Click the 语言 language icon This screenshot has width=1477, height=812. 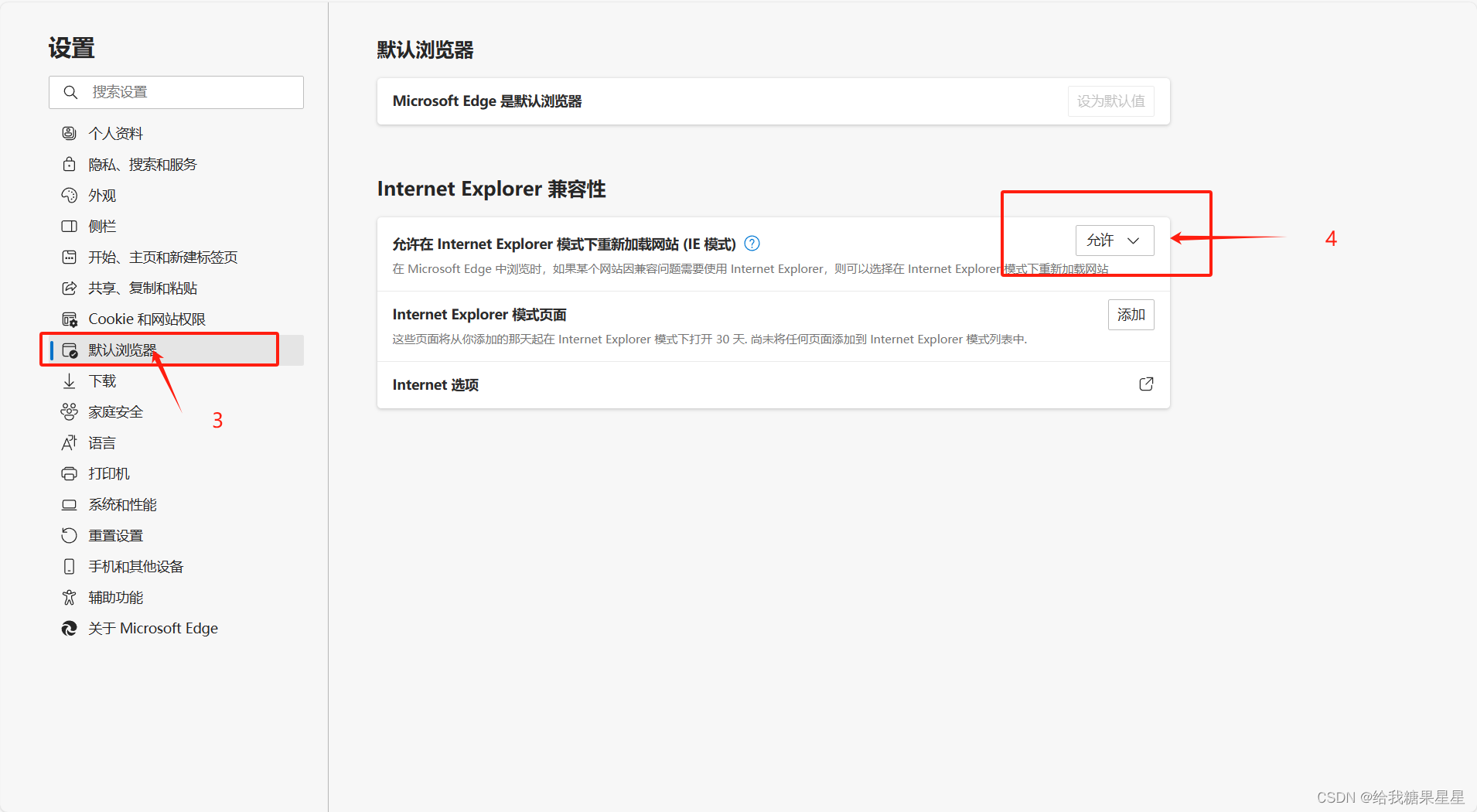pyautogui.click(x=69, y=442)
